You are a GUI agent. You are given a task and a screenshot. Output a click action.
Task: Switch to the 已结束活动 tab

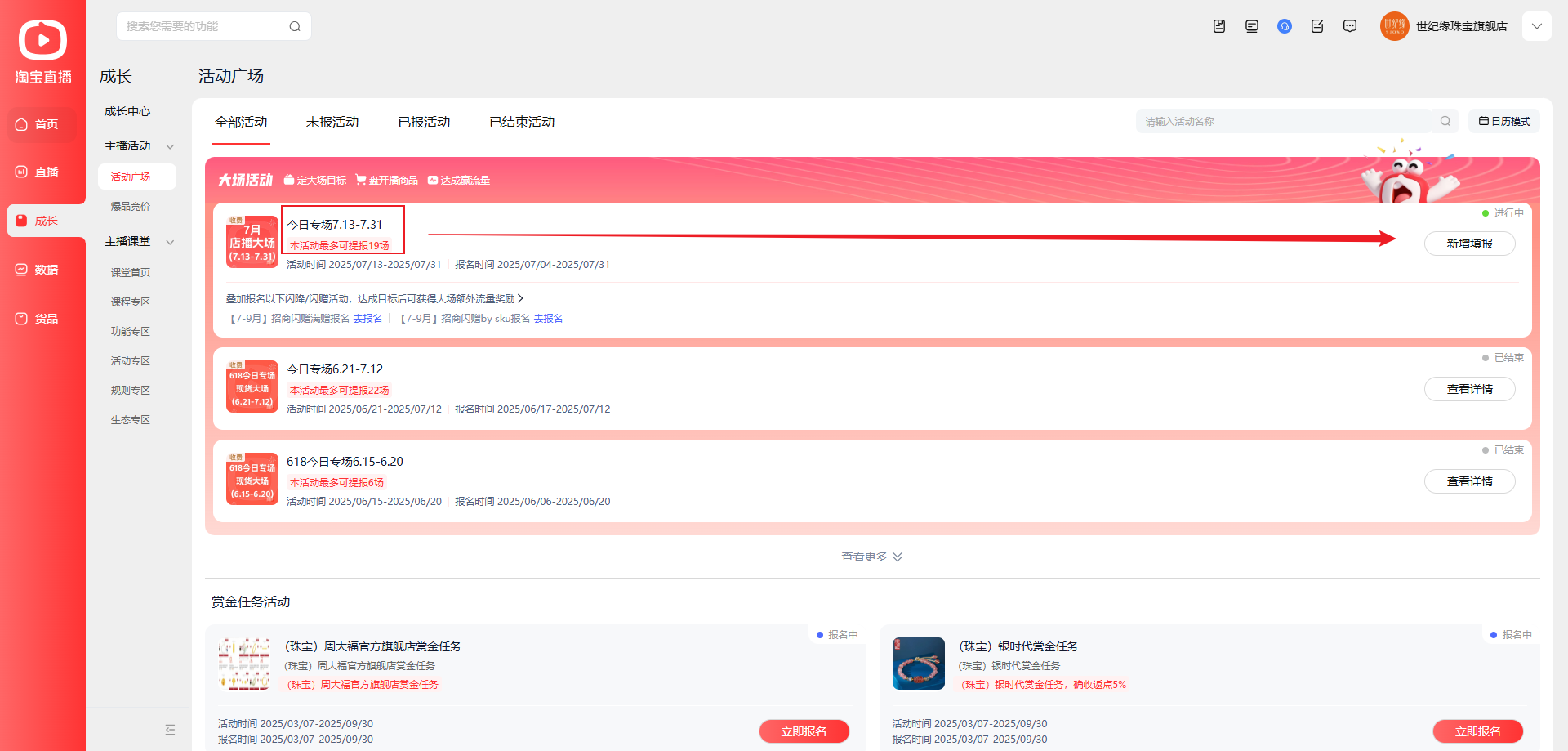point(522,122)
